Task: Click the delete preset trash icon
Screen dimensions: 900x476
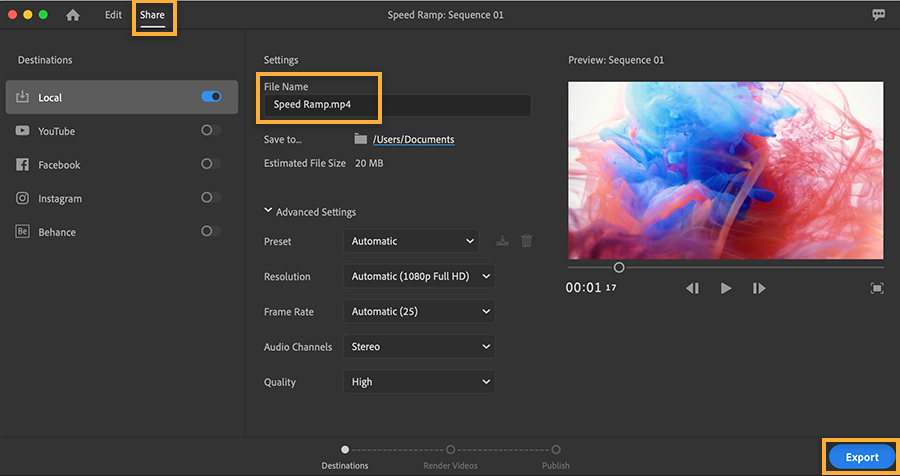Action: click(x=527, y=241)
